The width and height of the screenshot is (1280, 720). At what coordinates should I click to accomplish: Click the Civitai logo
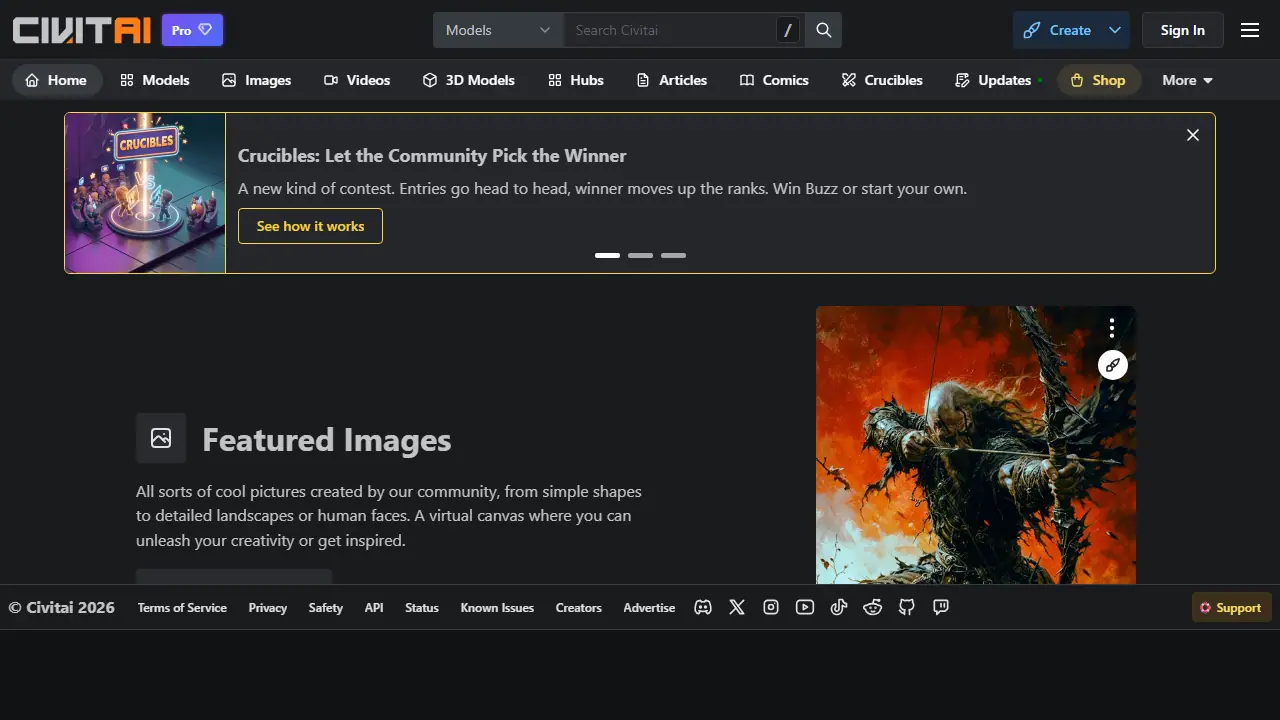pyautogui.click(x=82, y=30)
